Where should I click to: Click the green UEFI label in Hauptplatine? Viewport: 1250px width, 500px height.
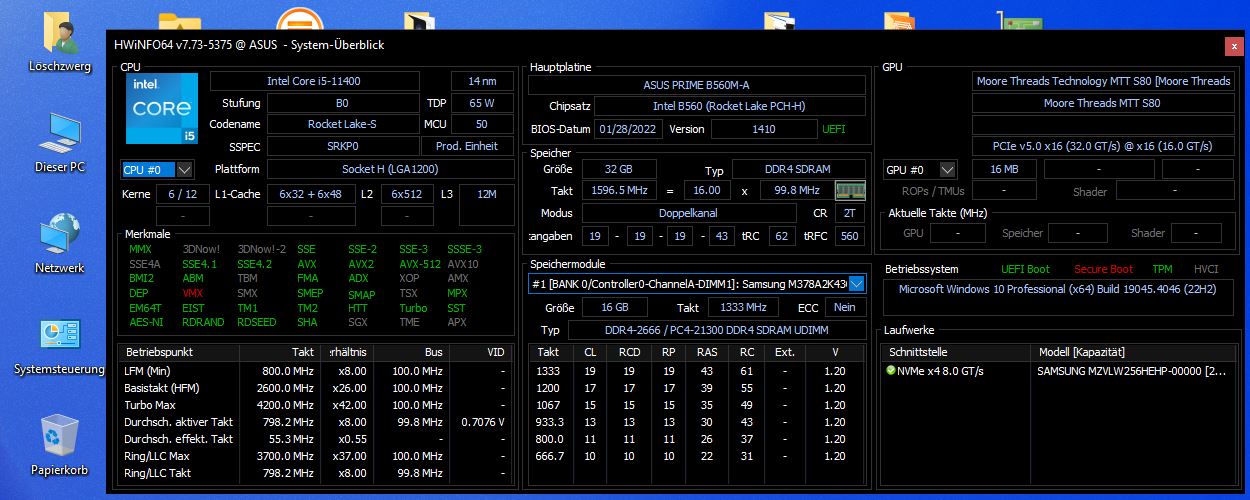pos(834,129)
